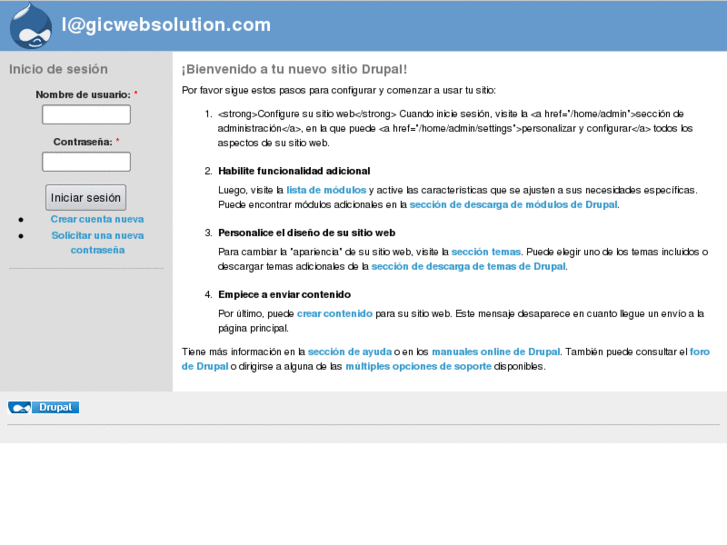Click the Inicio de sesión heading

[58, 69]
